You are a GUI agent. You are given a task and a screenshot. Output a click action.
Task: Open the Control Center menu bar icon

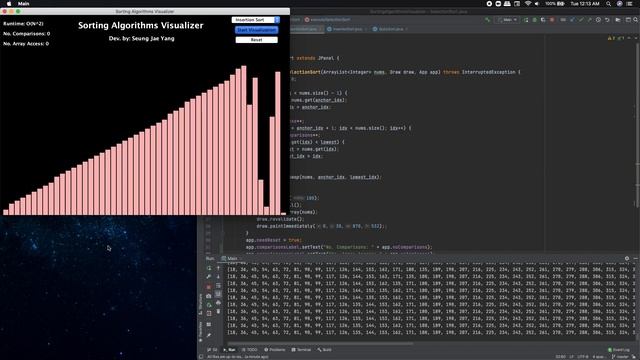630,3
